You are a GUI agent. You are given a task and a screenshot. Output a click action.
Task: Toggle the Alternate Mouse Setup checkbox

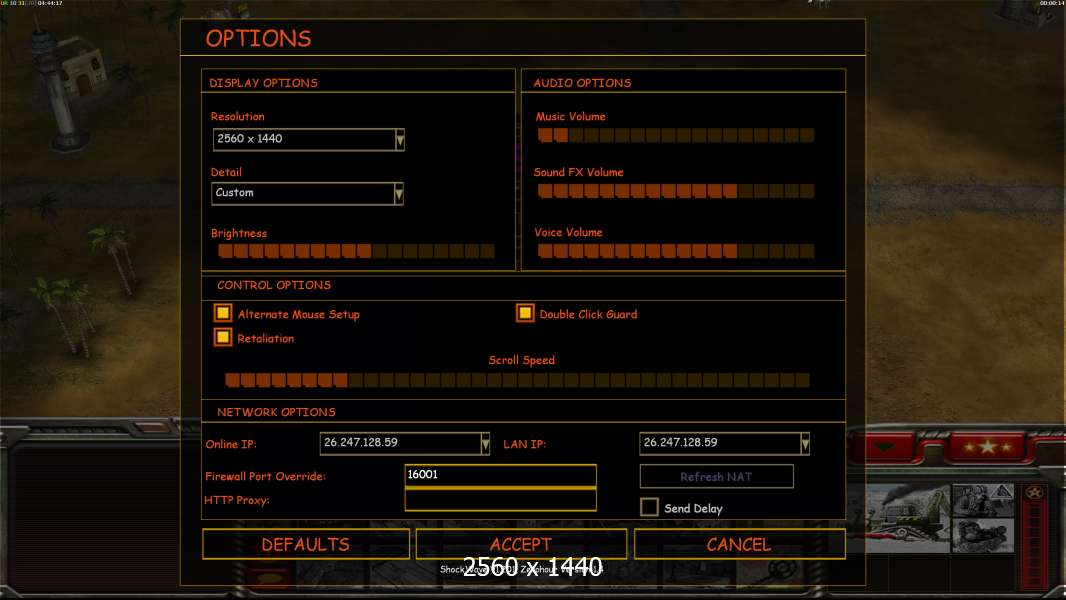pyautogui.click(x=223, y=313)
